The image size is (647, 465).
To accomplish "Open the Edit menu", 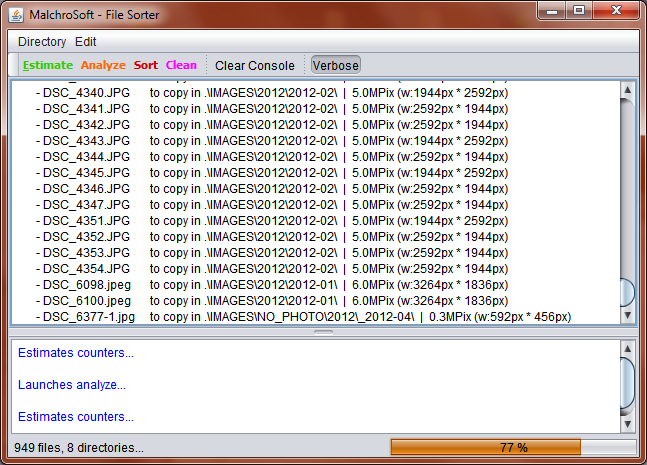I will 86,42.
